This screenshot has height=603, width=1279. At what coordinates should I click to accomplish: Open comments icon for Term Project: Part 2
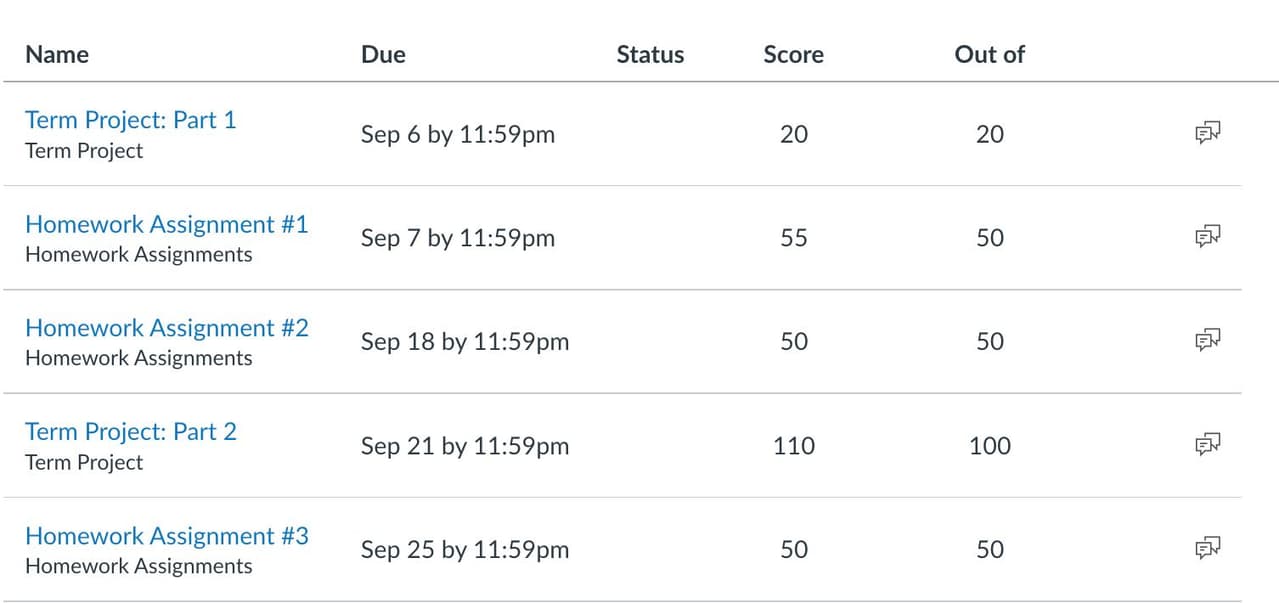coord(1208,444)
